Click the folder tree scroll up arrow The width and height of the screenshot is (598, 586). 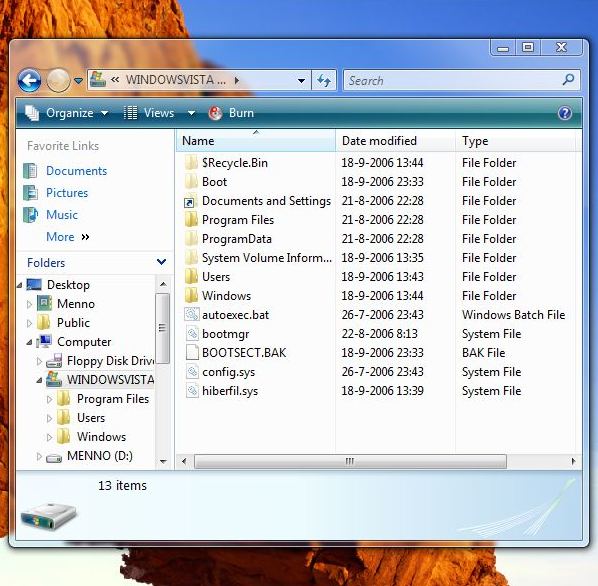(x=163, y=284)
